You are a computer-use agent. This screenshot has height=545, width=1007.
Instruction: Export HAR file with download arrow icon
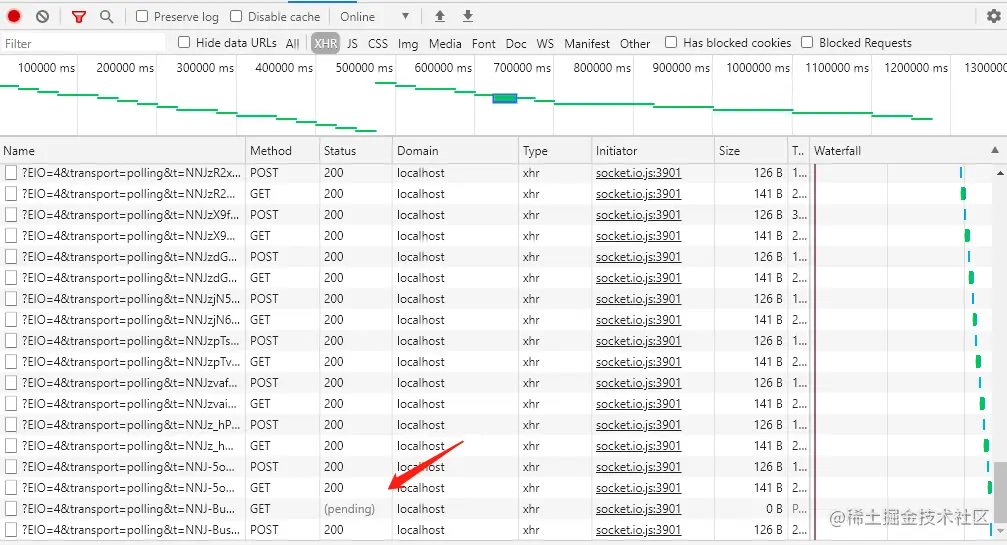pos(468,17)
